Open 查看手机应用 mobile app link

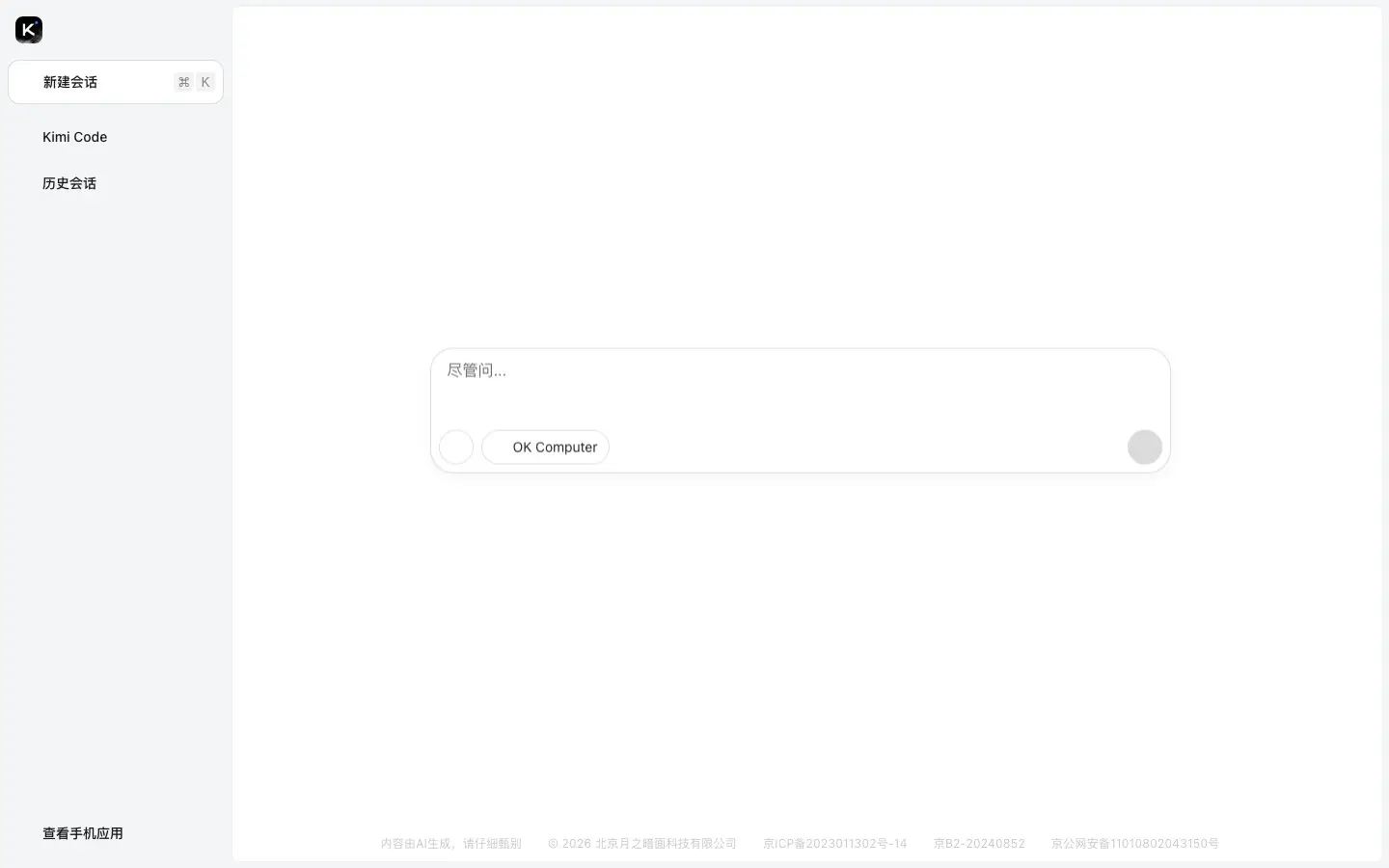click(83, 833)
